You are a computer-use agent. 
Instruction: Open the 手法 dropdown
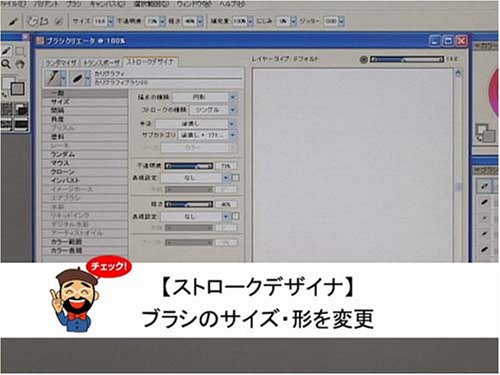pyautogui.click(x=195, y=124)
